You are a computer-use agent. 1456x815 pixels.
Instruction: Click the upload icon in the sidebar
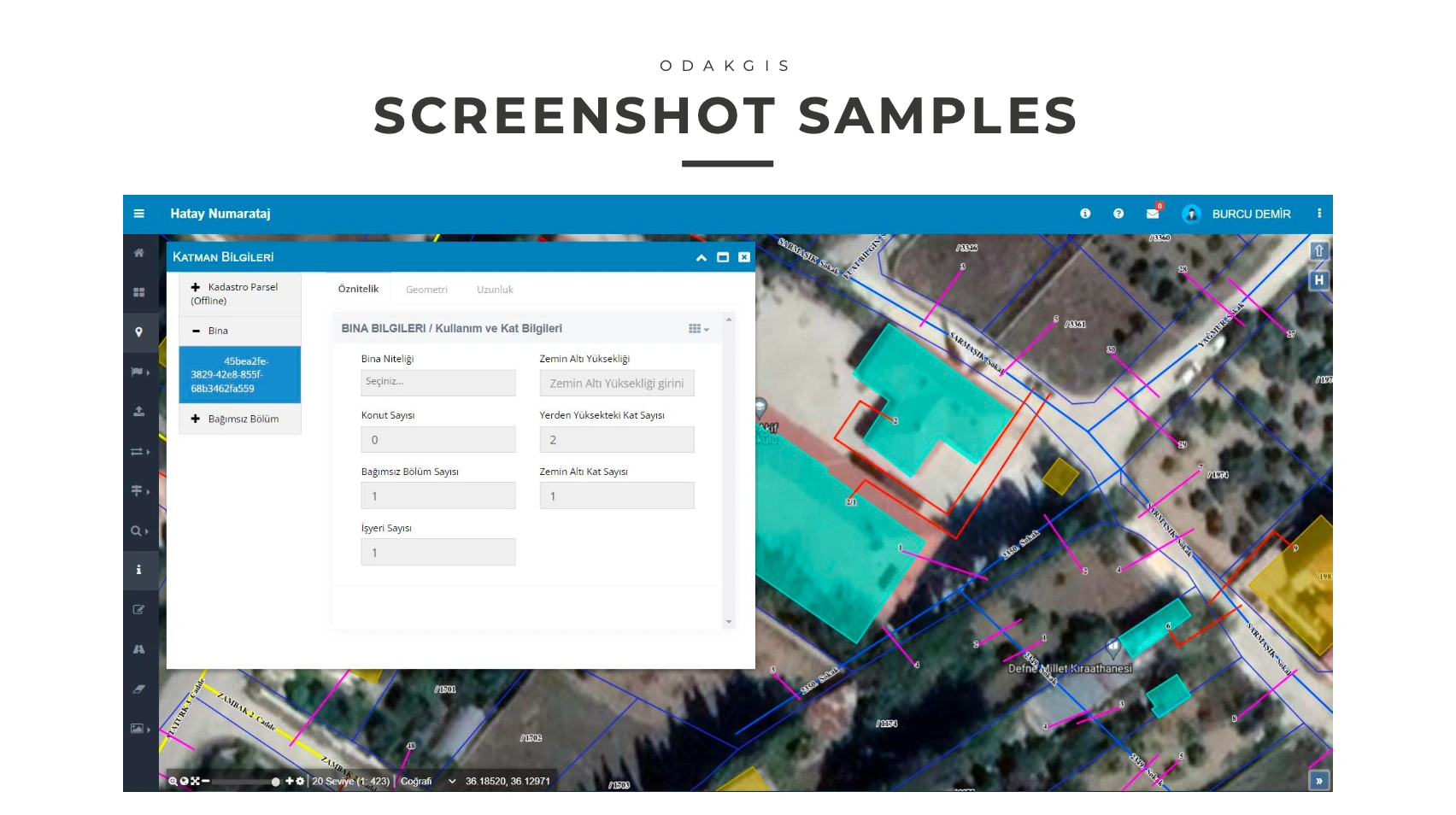(x=138, y=412)
